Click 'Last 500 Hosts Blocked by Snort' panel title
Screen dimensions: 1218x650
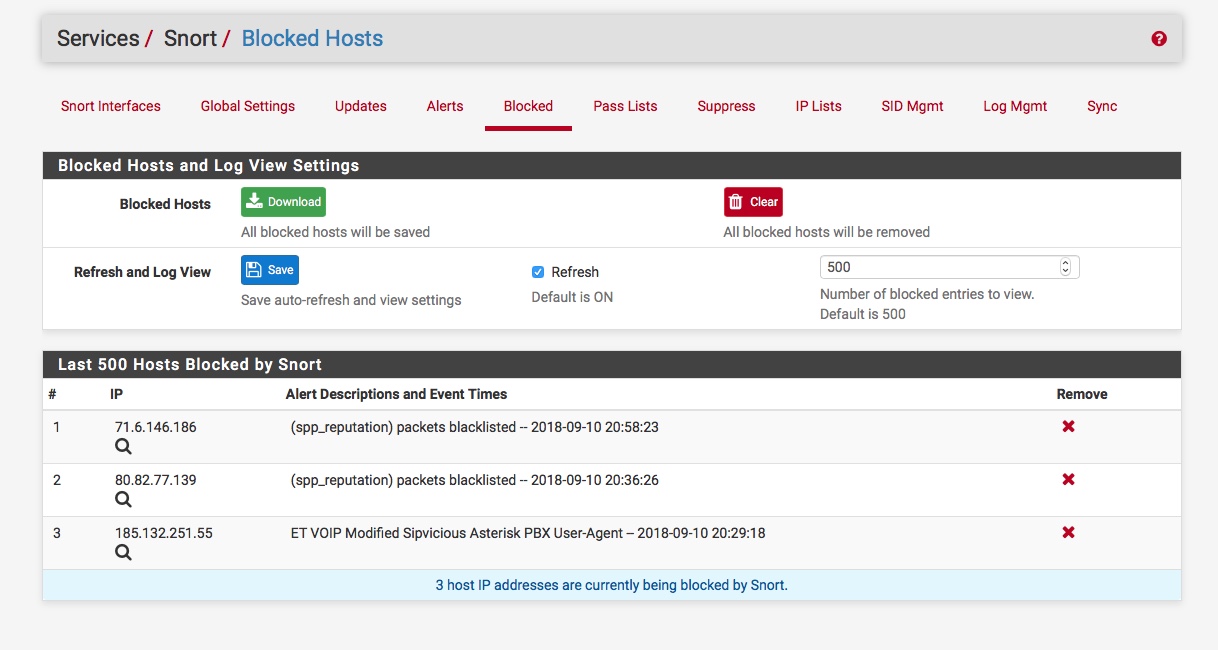pyautogui.click(x=190, y=364)
